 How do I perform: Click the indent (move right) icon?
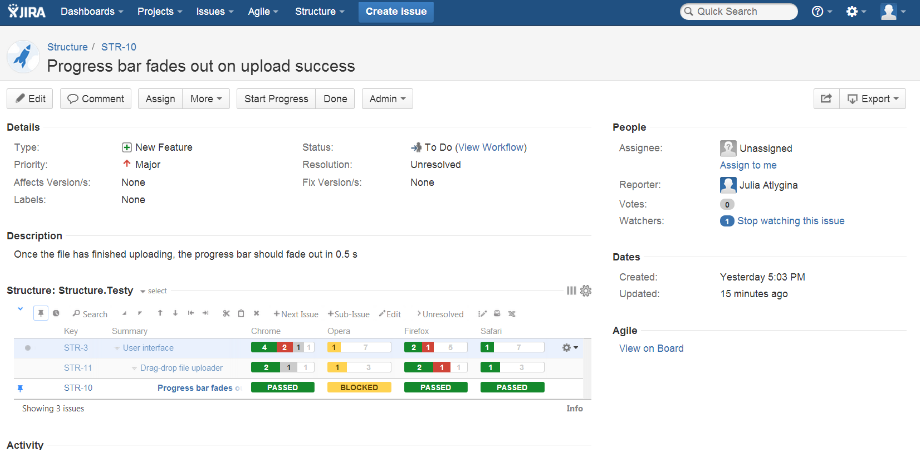[205, 313]
